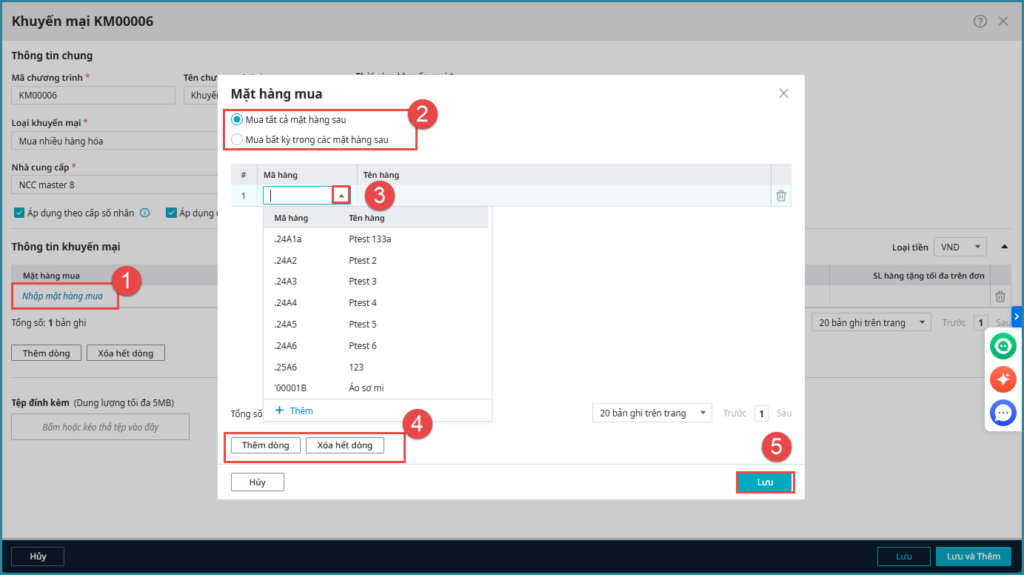1024x575 pixels.
Task: Close the Mặt hàng mua dialog
Action: click(783, 93)
